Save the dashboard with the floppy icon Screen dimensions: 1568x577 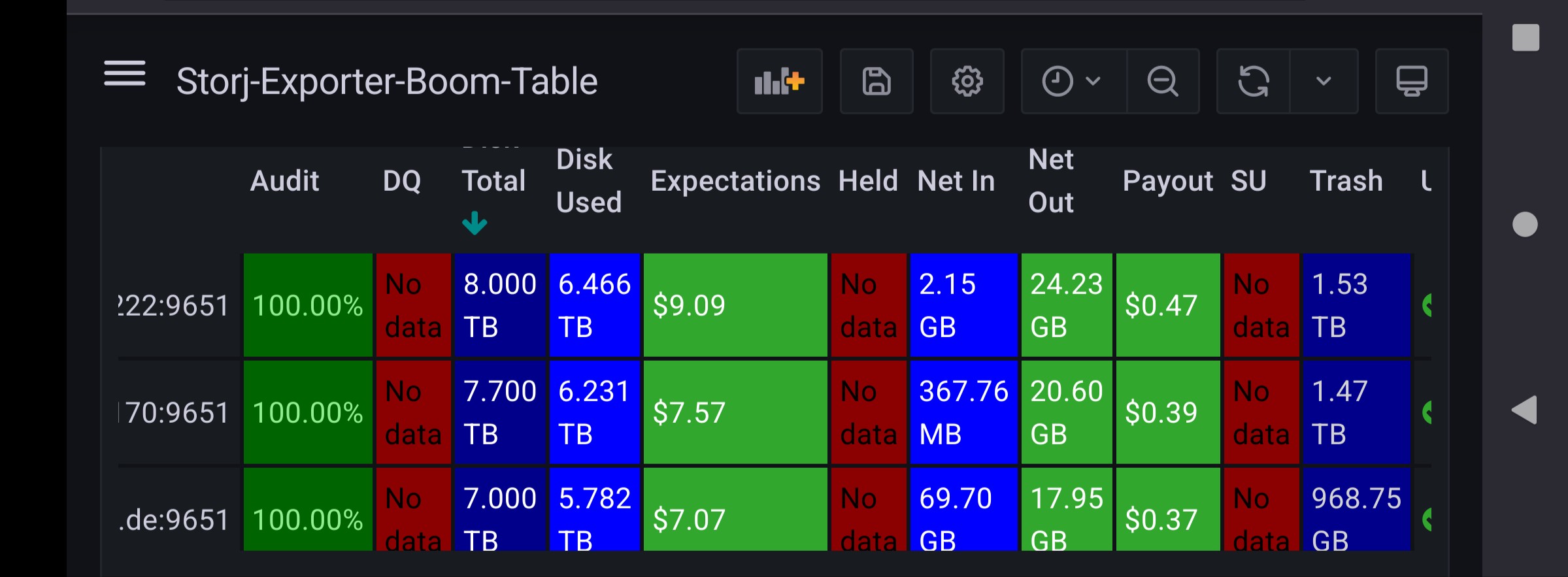point(876,82)
